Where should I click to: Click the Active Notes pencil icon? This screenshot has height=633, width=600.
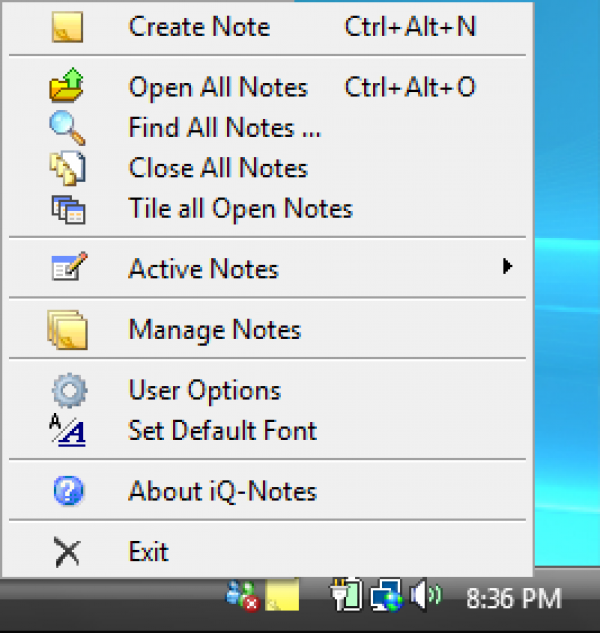click(x=69, y=269)
